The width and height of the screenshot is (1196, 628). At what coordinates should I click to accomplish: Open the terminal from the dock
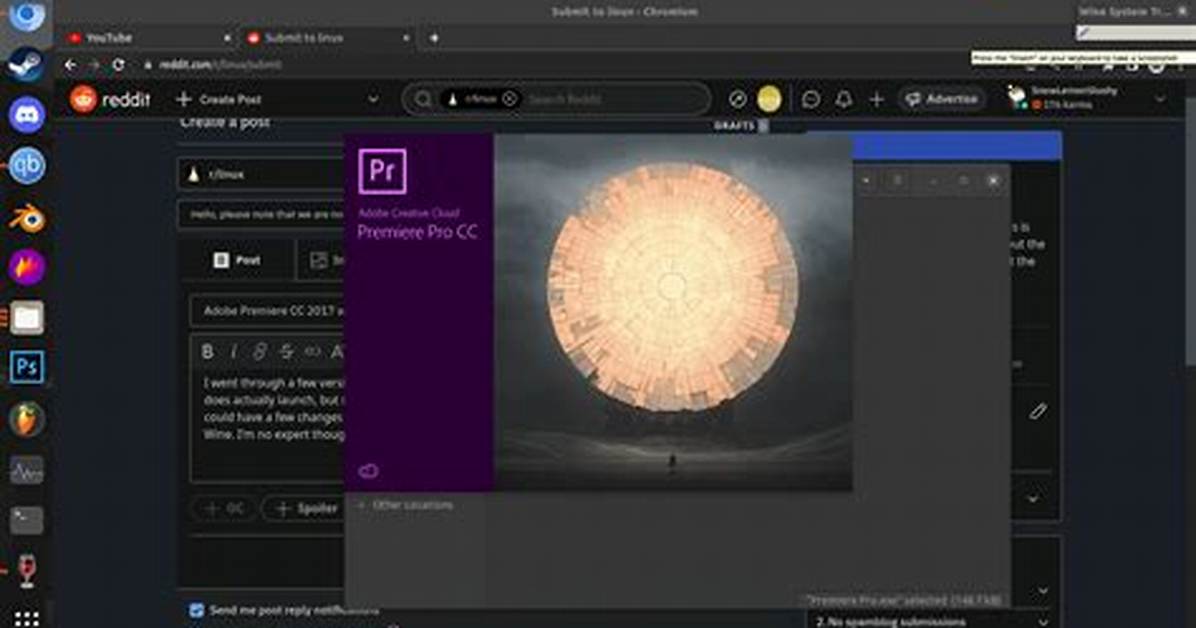[x=26, y=520]
